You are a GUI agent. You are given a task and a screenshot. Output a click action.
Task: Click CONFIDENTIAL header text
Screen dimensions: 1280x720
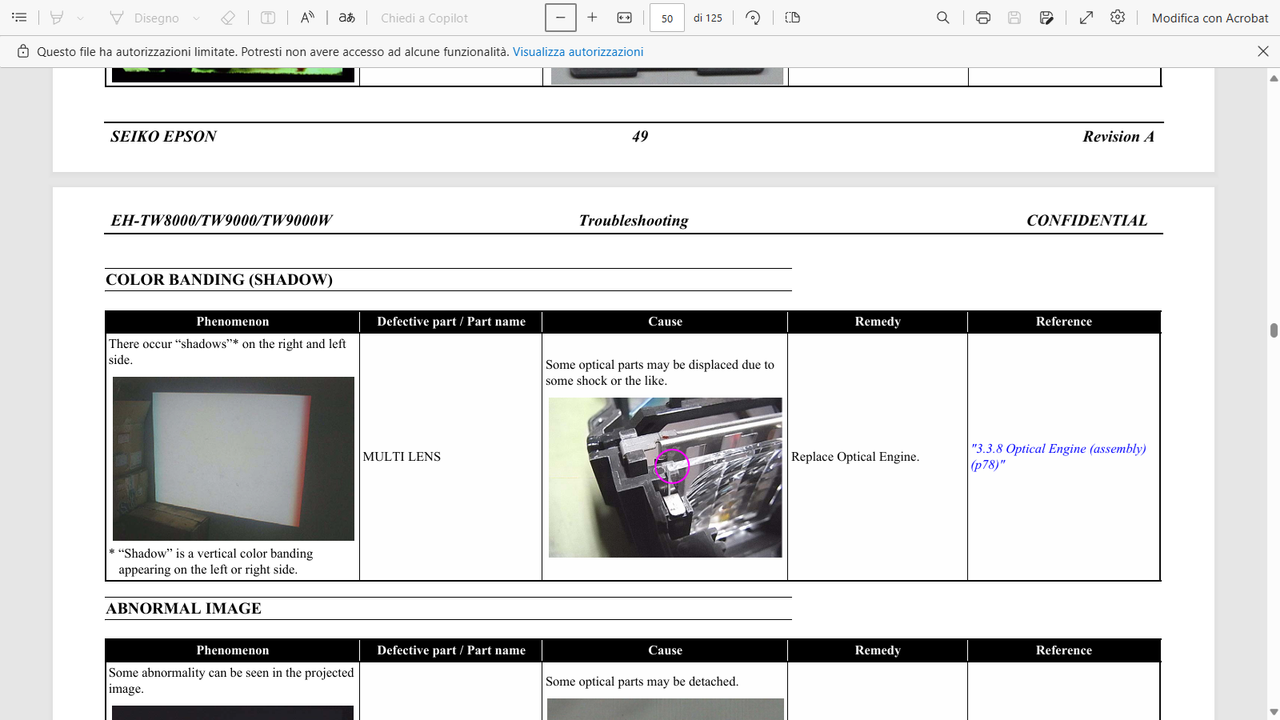(x=1087, y=221)
